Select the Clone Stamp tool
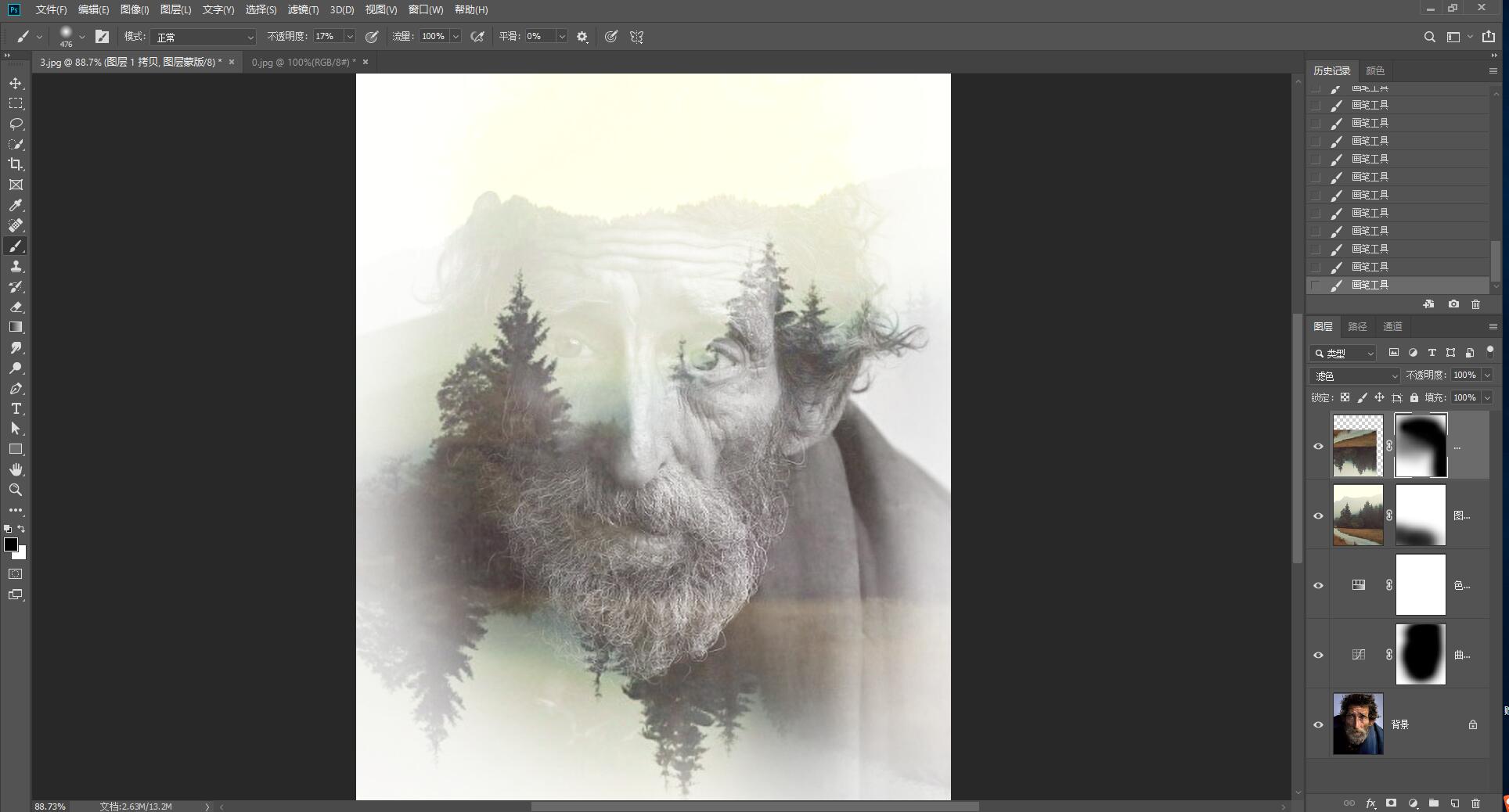 tap(16, 266)
